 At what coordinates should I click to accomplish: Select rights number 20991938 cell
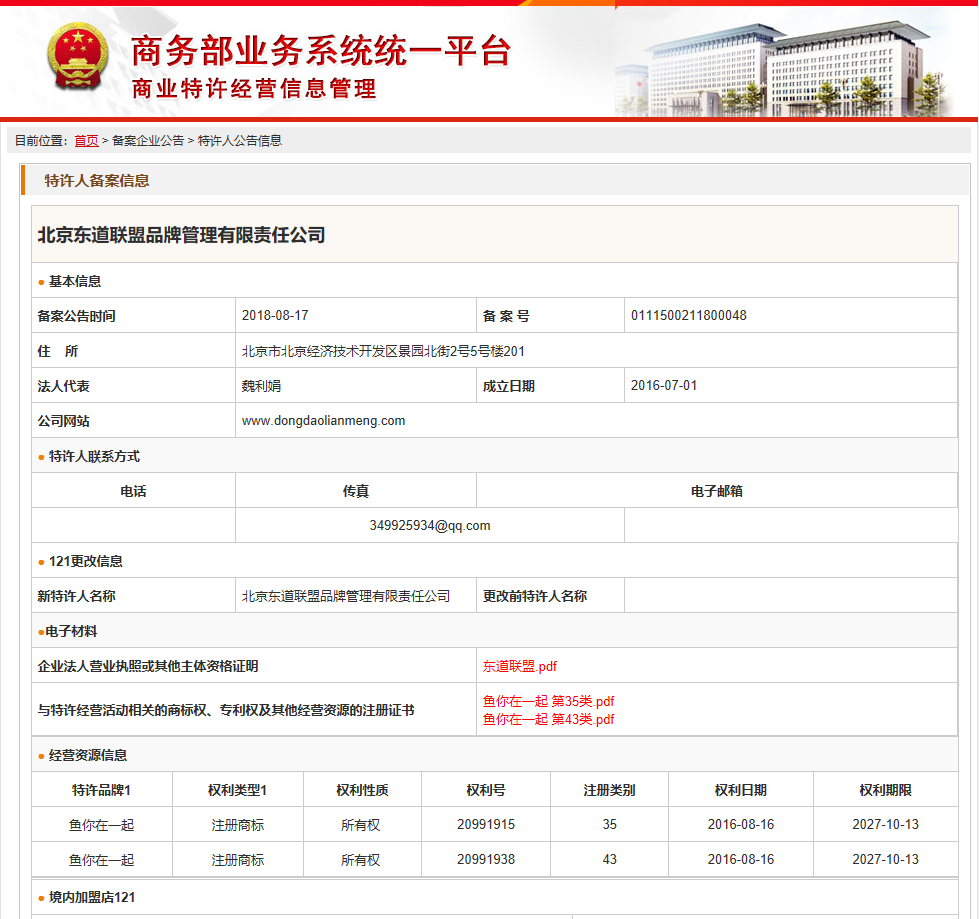tap(486, 859)
